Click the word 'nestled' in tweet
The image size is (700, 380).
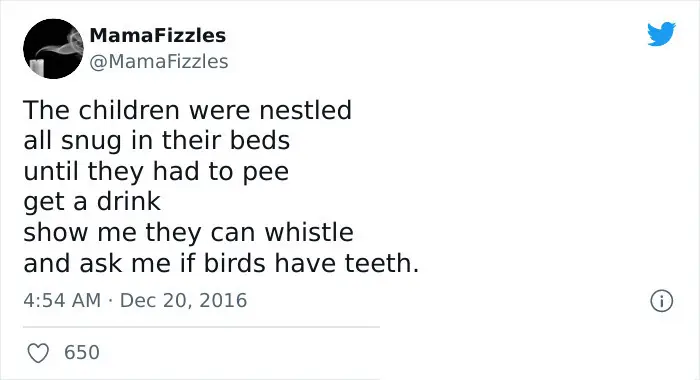(306, 110)
